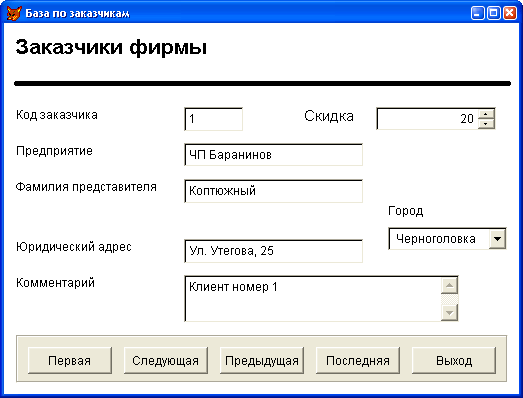Minimize the База по заказчикам window
523x398 pixels.
point(478,13)
